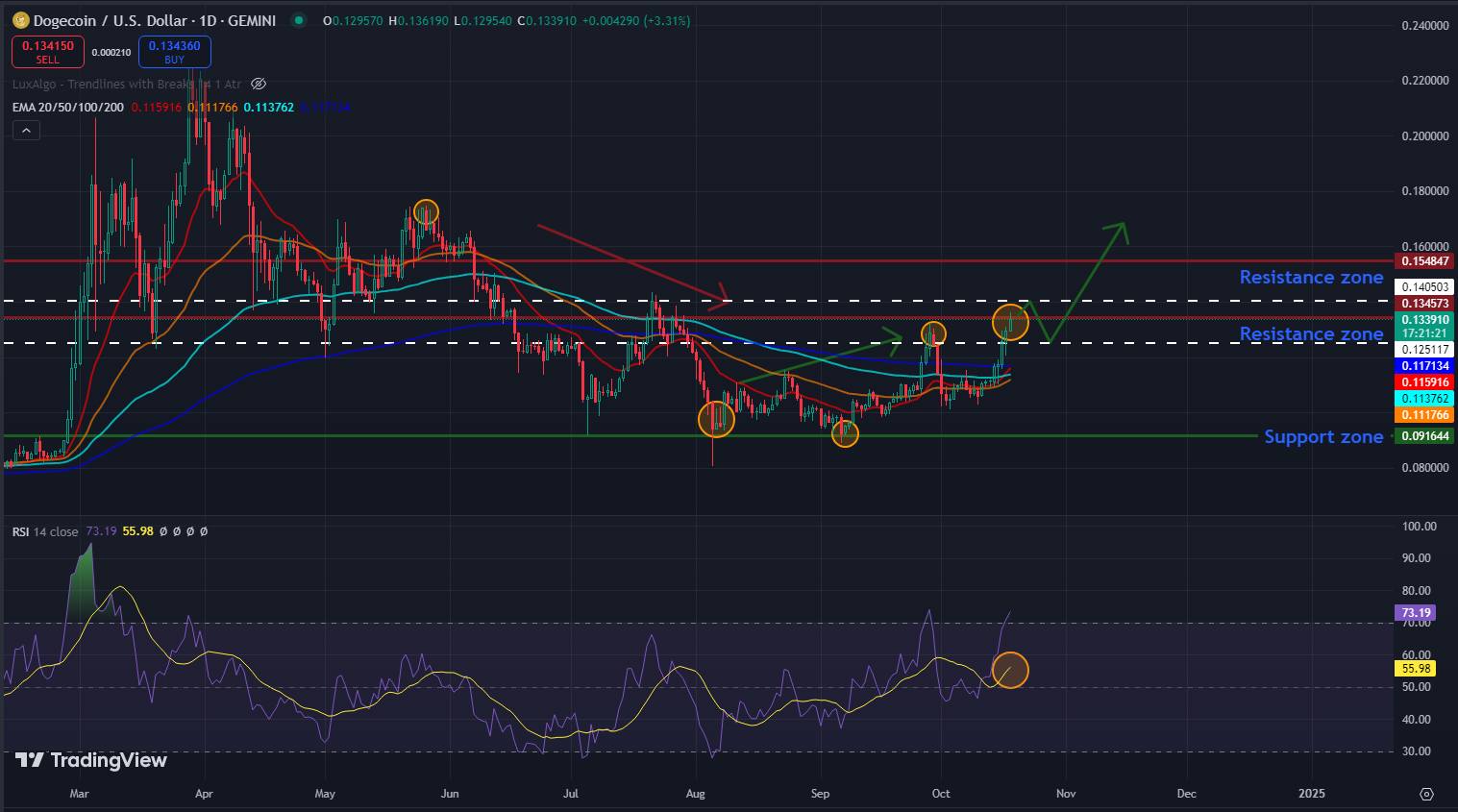Click the 0.240000 tick on price scale
Image resolution: width=1458 pixels, height=812 pixels.
pyautogui.click(x=1425, y=26)
